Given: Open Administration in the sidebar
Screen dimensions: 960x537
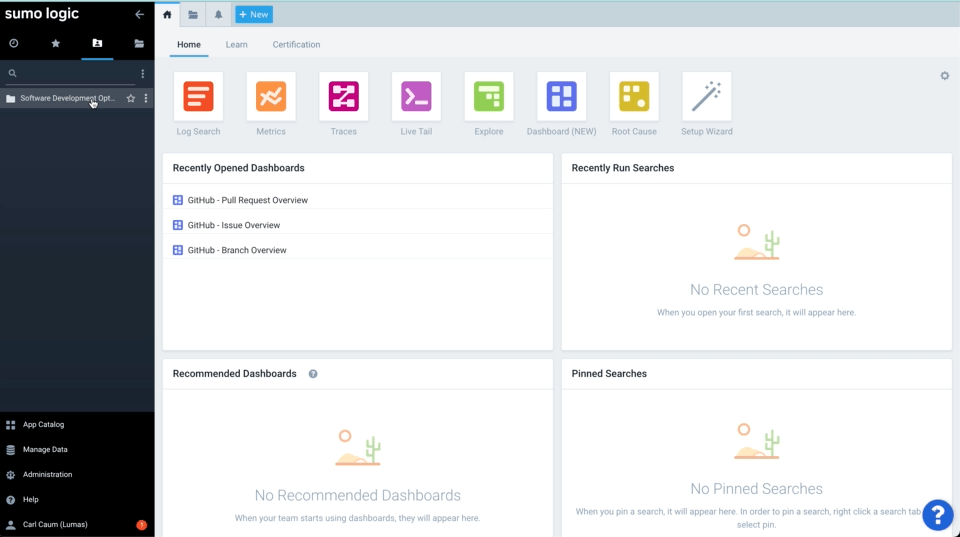Looking at the screenshot, I should tap(48, 475).
